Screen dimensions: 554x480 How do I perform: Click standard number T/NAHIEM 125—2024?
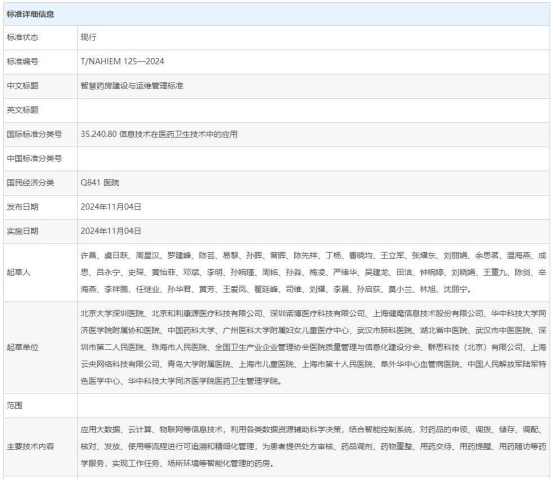122,61
